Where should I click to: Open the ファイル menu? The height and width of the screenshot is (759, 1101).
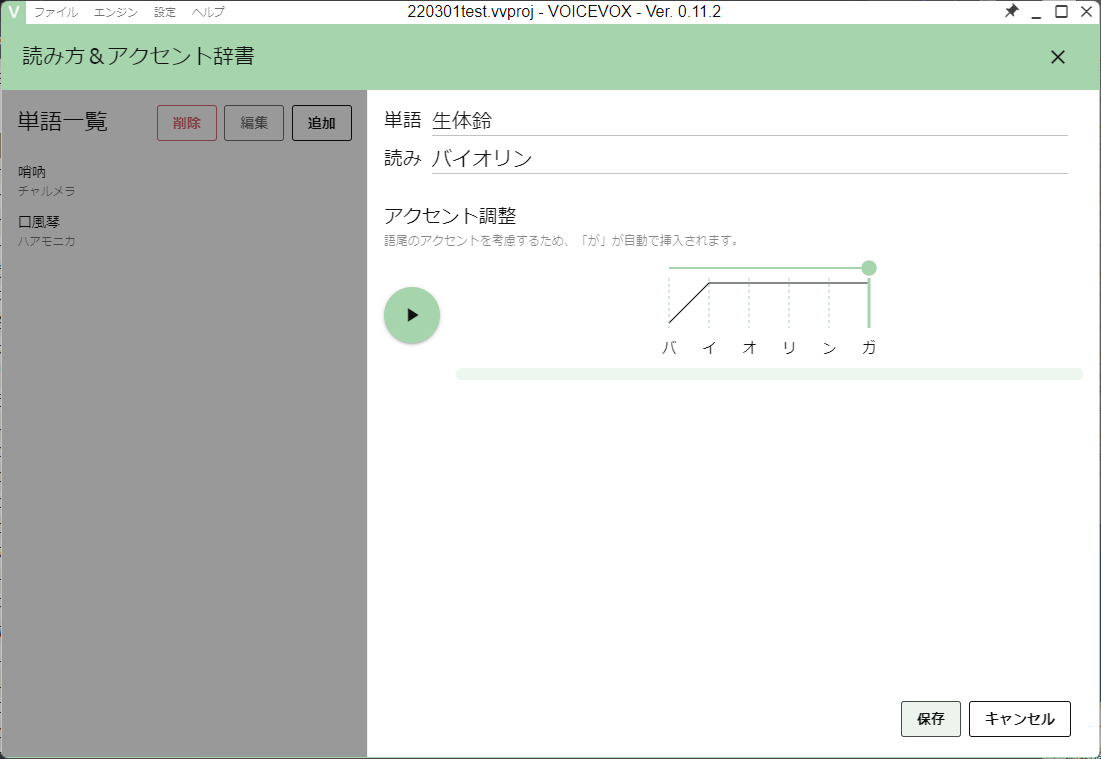pyautogui.click(x=58, y=12)
